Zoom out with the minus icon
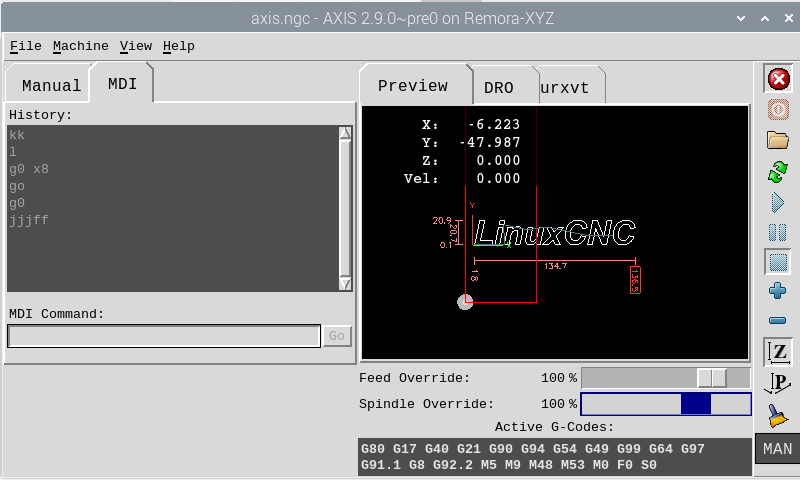 778,320
